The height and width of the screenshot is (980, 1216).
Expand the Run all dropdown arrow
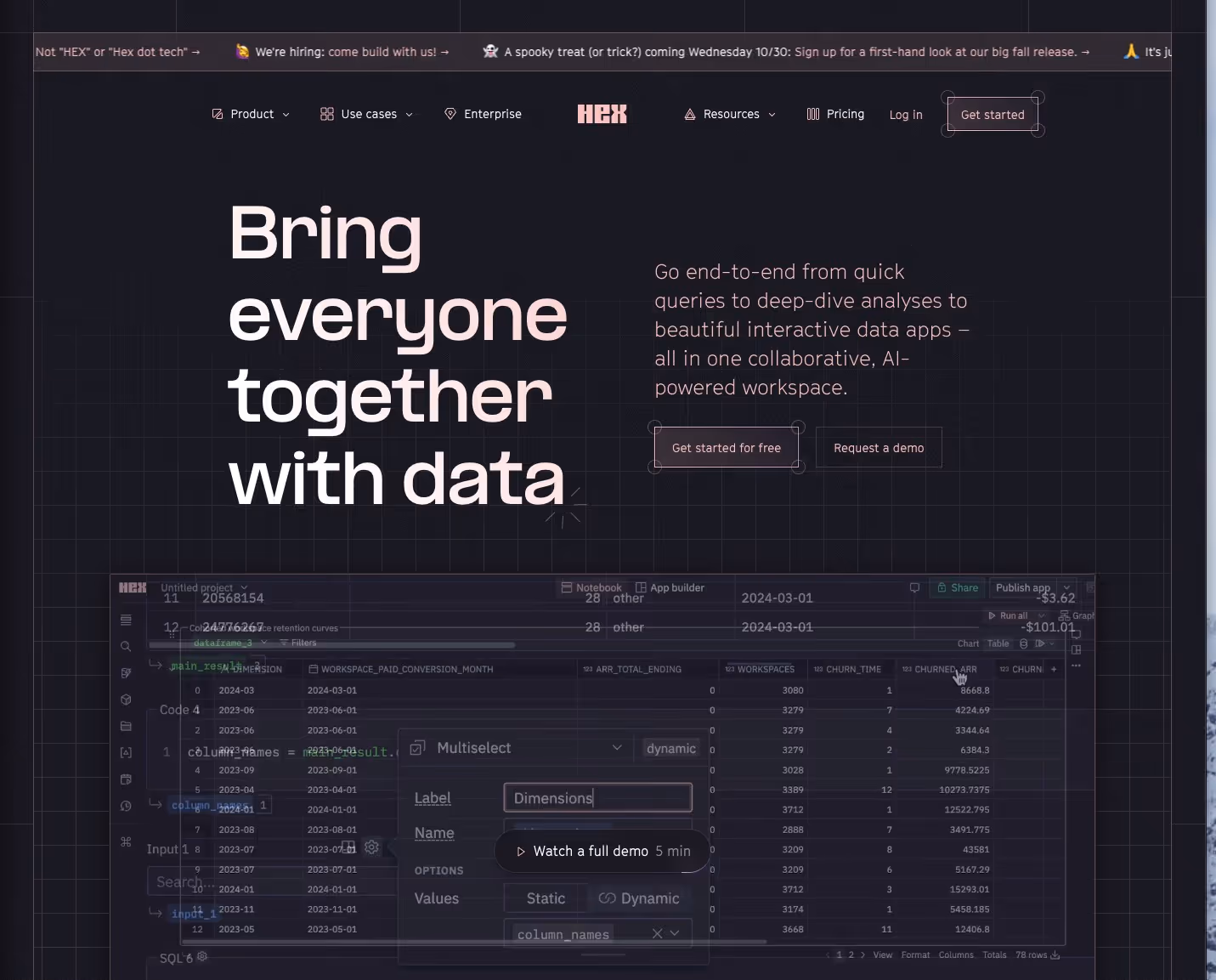pos(1042,615)
